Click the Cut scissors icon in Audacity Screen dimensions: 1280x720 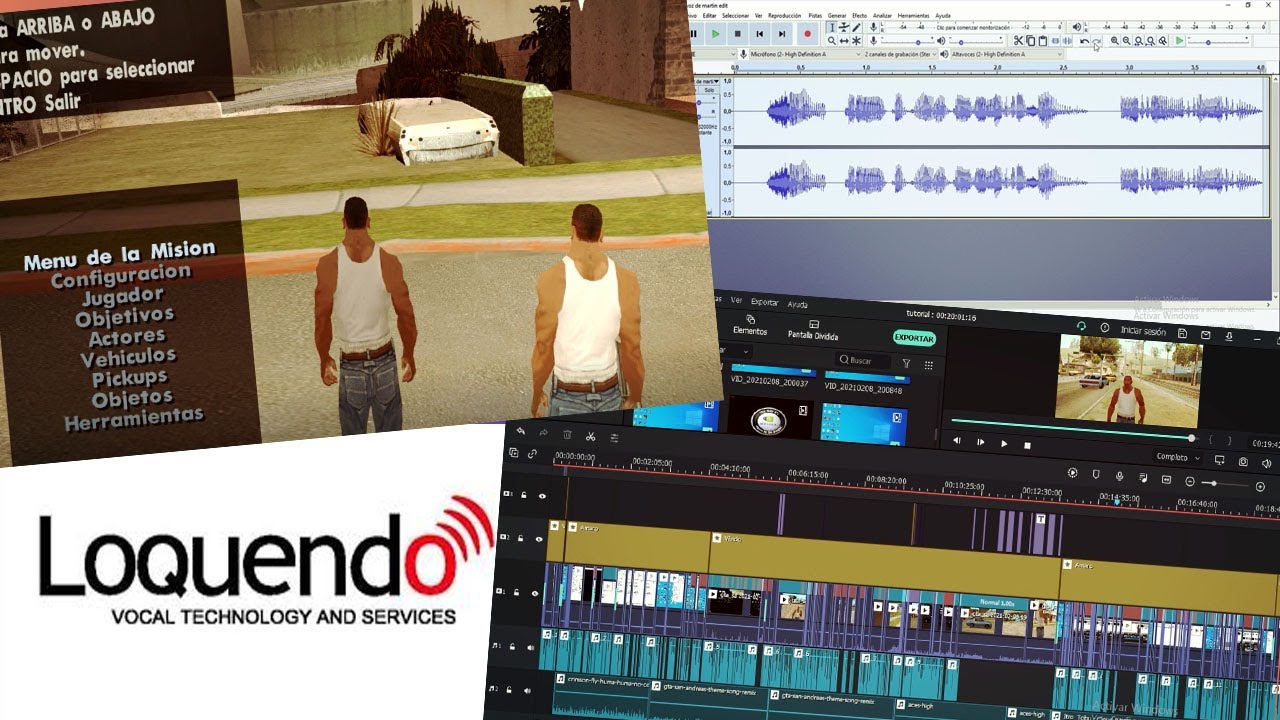1018,41
